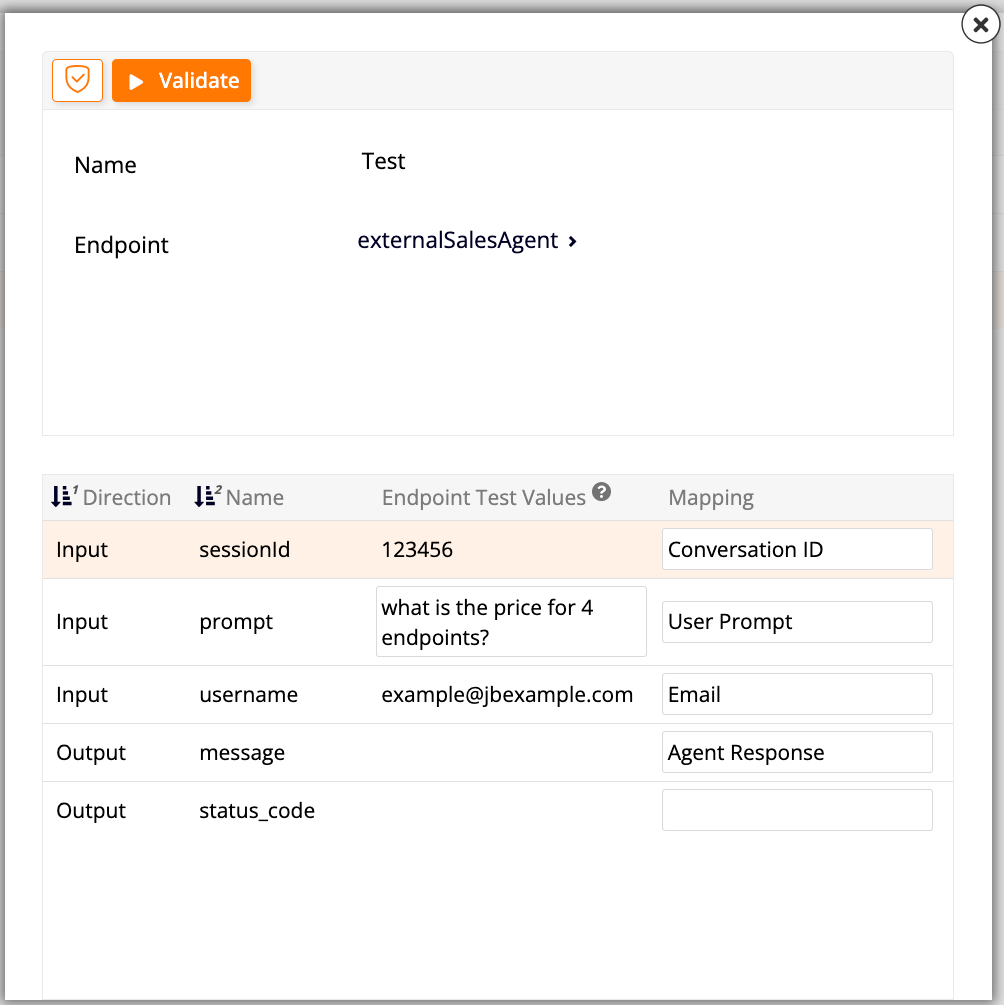The width and height of the screenshot is (1004, 1005).
Task: Click the shield check icon button
Action: tap(77, 80)
